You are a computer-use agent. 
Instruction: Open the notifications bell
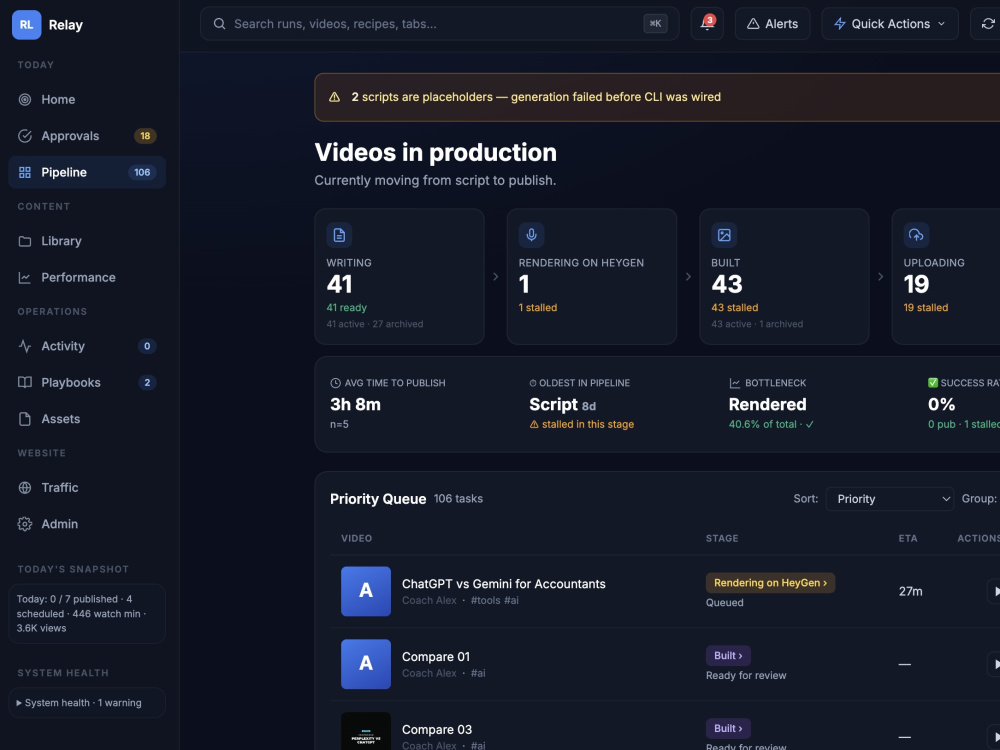pos(707,24)
